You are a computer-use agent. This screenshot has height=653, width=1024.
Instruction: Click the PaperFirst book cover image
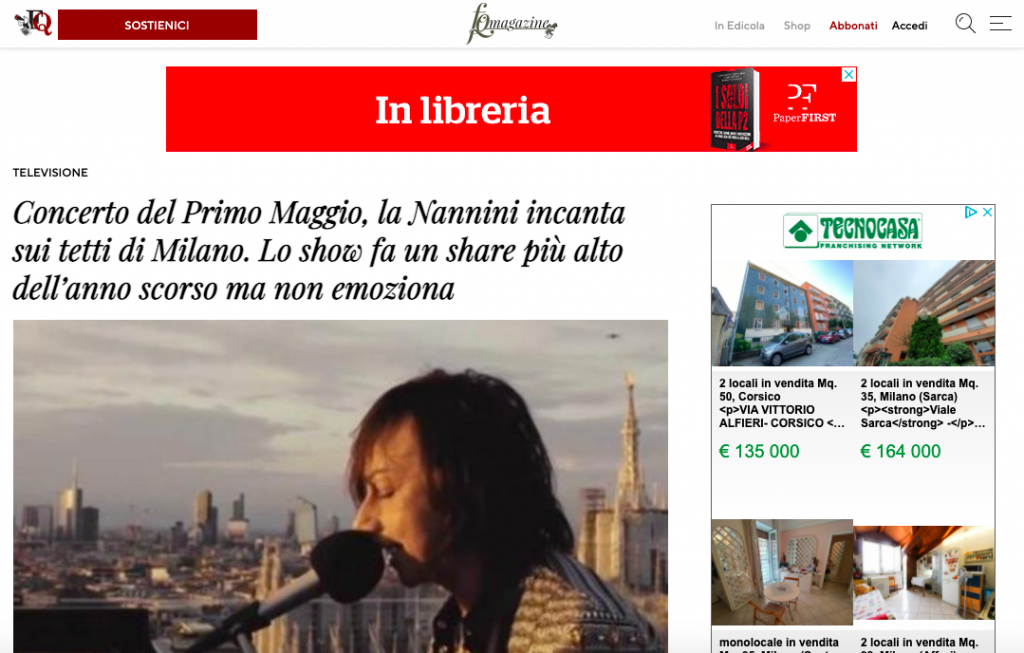(x=735, y=109)
